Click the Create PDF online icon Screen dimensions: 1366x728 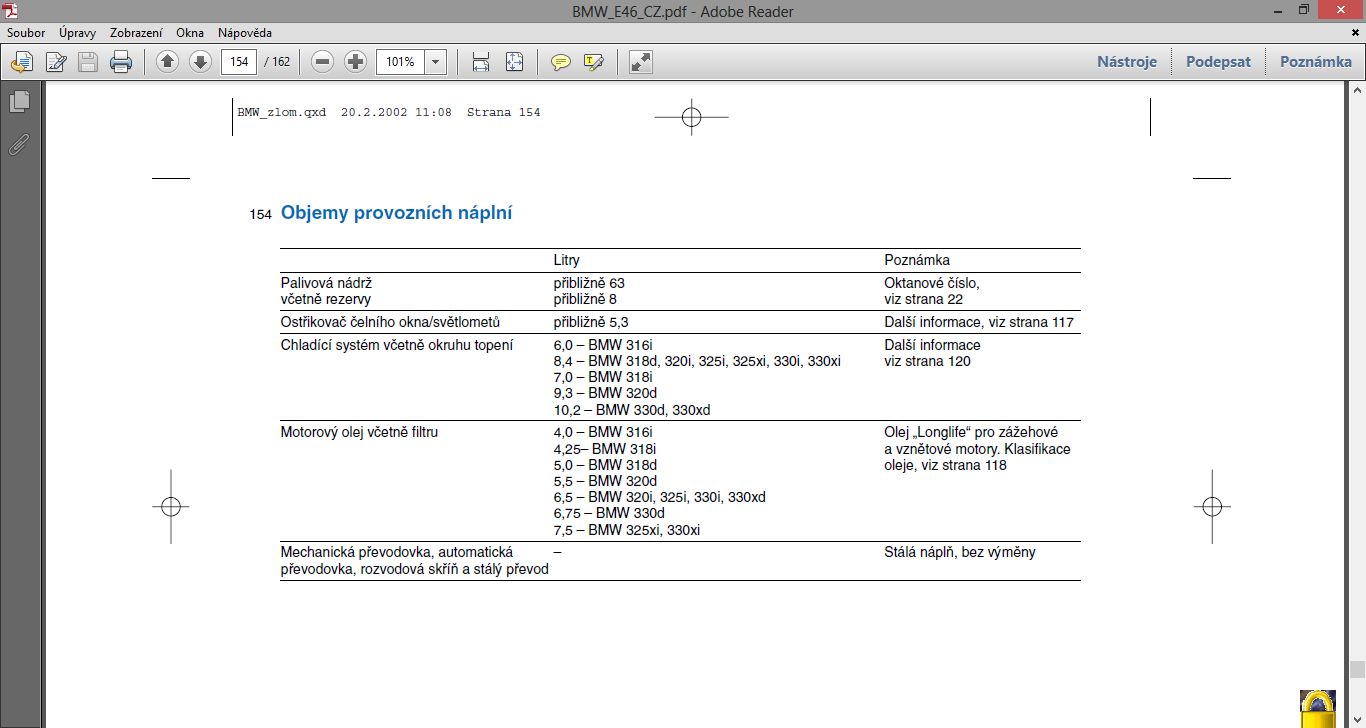pyautogui.click(x=21, y=62)
